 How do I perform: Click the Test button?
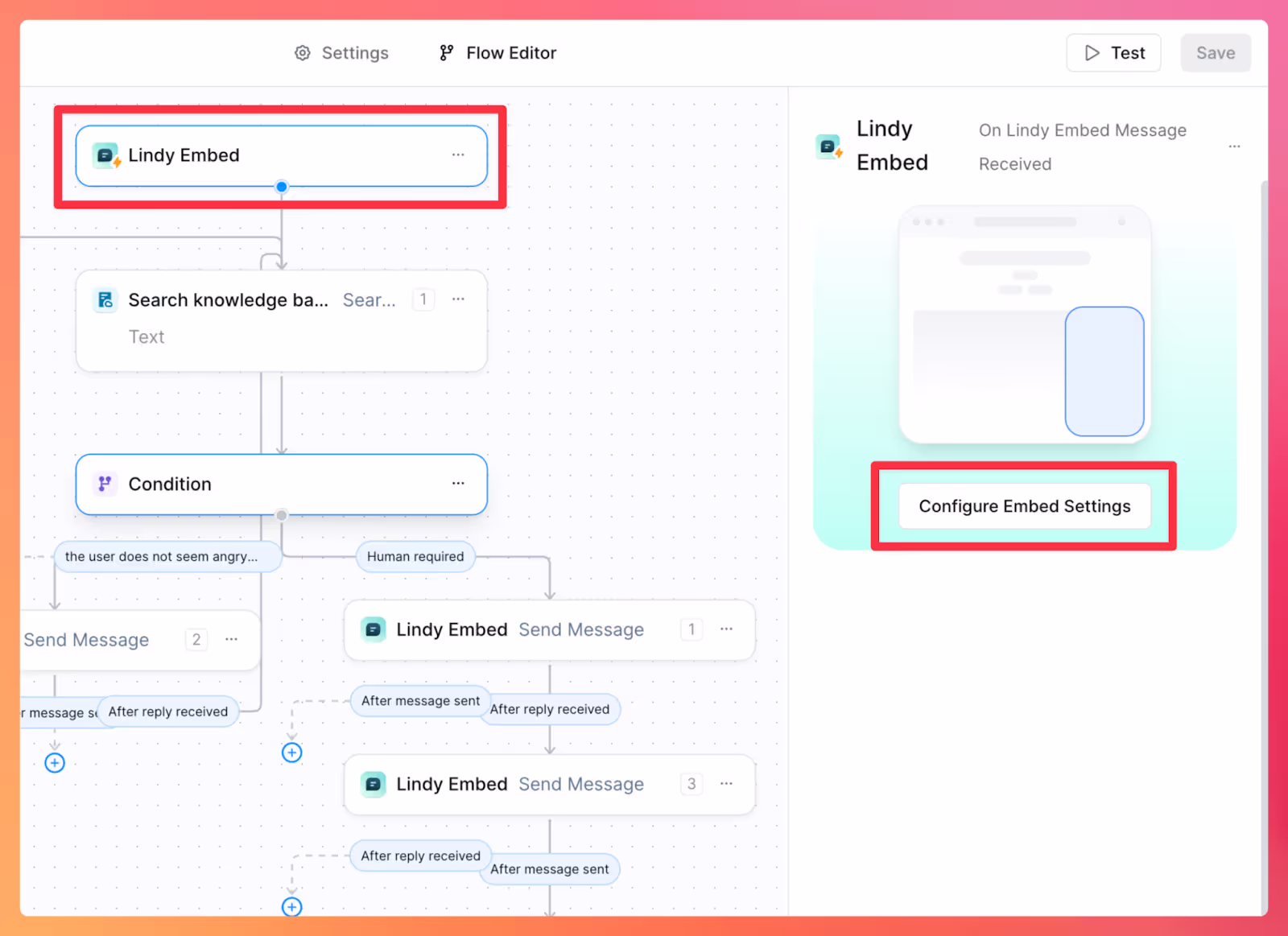(1113, 53)
